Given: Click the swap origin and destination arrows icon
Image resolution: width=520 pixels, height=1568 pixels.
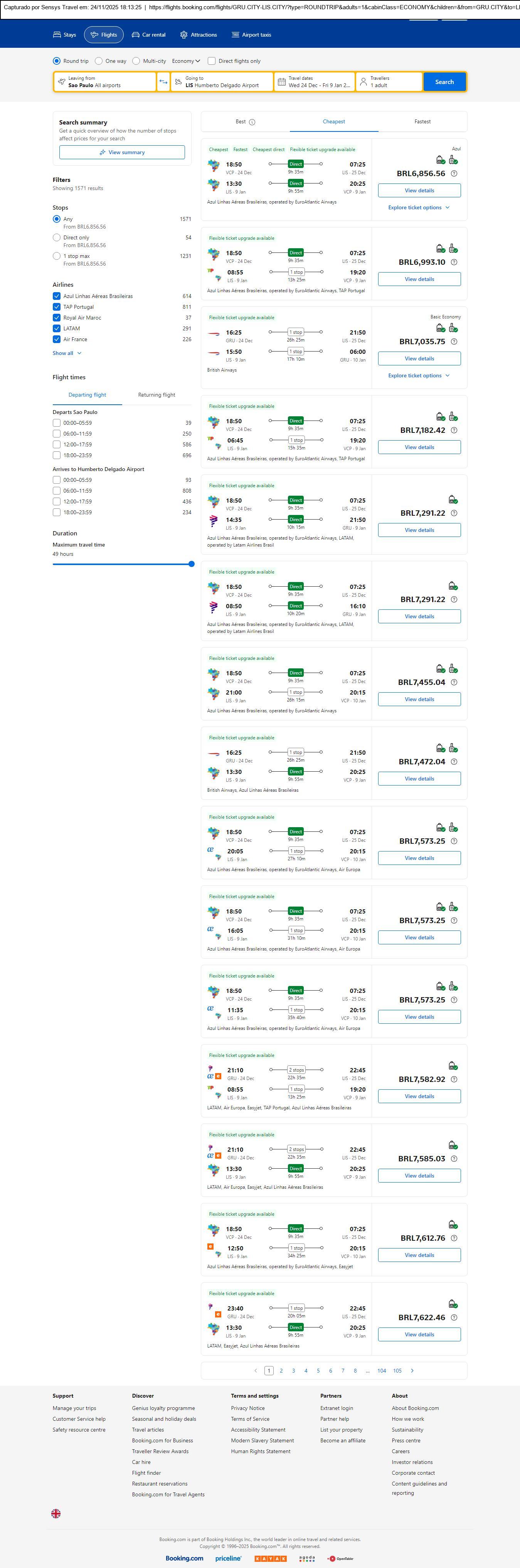Looking at the screenshot, I should (163, 82).
